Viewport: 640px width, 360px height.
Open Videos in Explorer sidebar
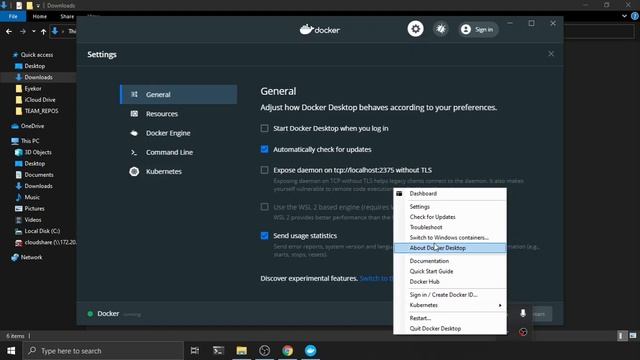point(33,220)
